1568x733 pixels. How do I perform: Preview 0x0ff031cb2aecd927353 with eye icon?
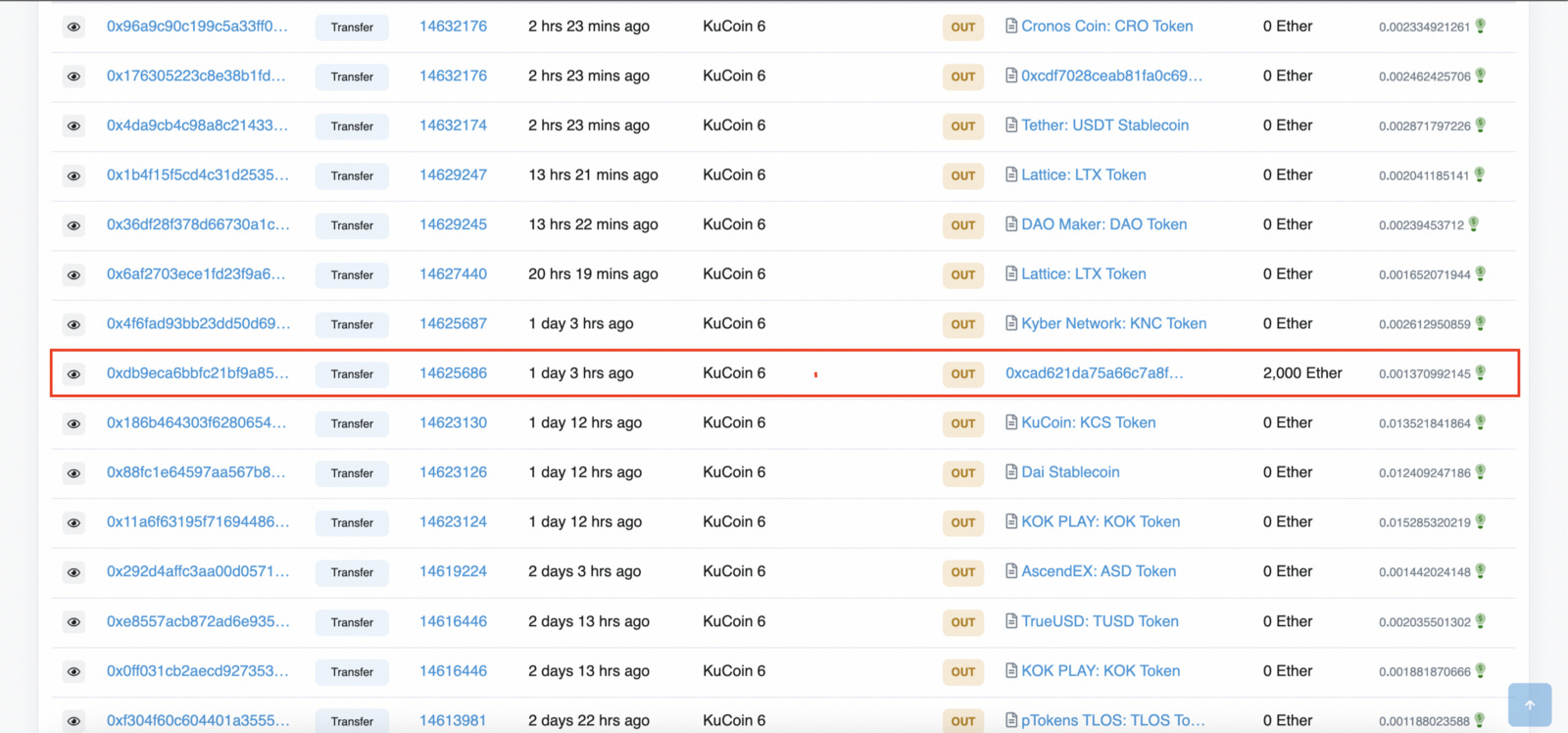73,672
